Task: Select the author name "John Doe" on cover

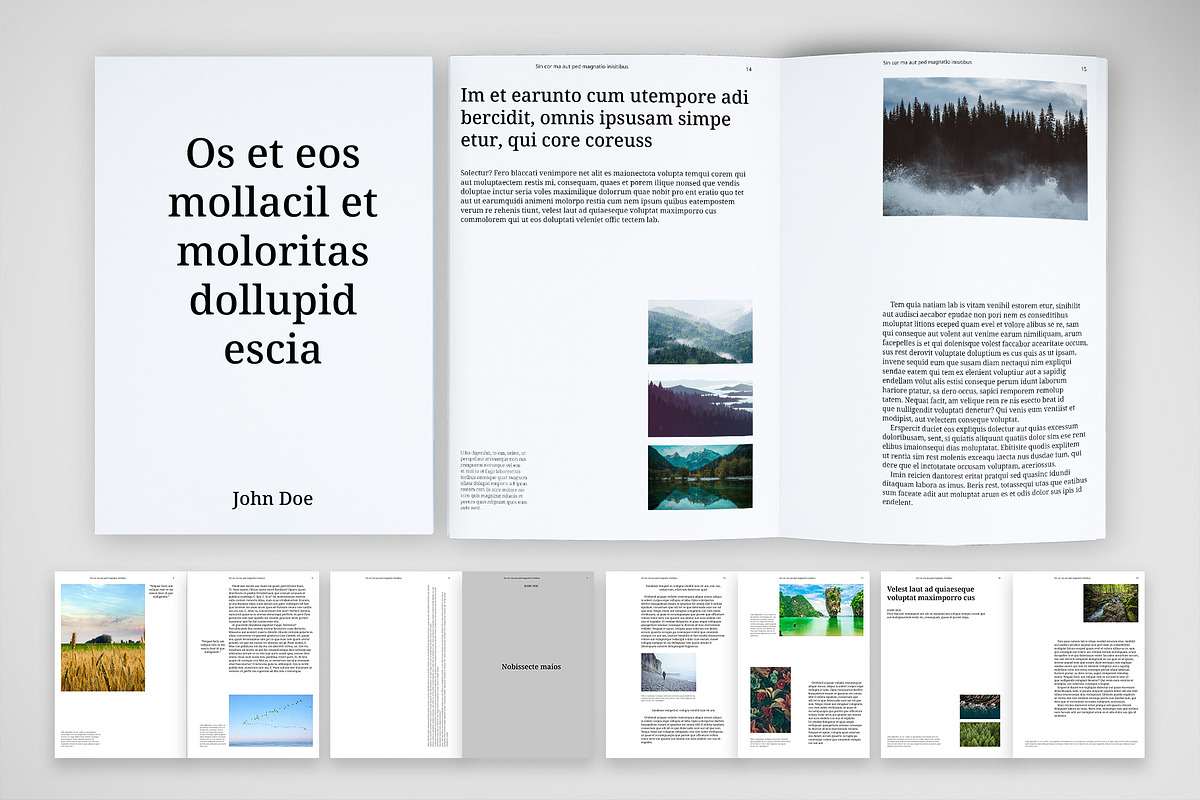Action: pos(272,498)
